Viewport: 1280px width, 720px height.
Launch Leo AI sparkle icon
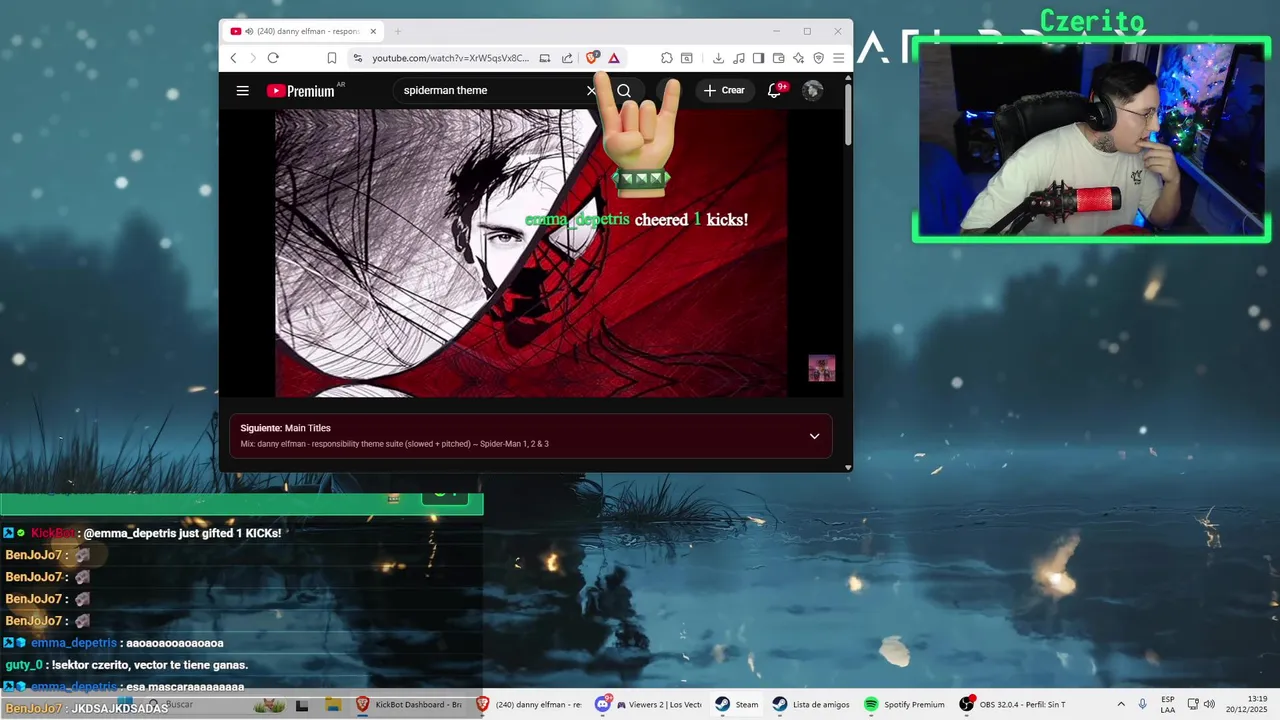coord(798,58)
